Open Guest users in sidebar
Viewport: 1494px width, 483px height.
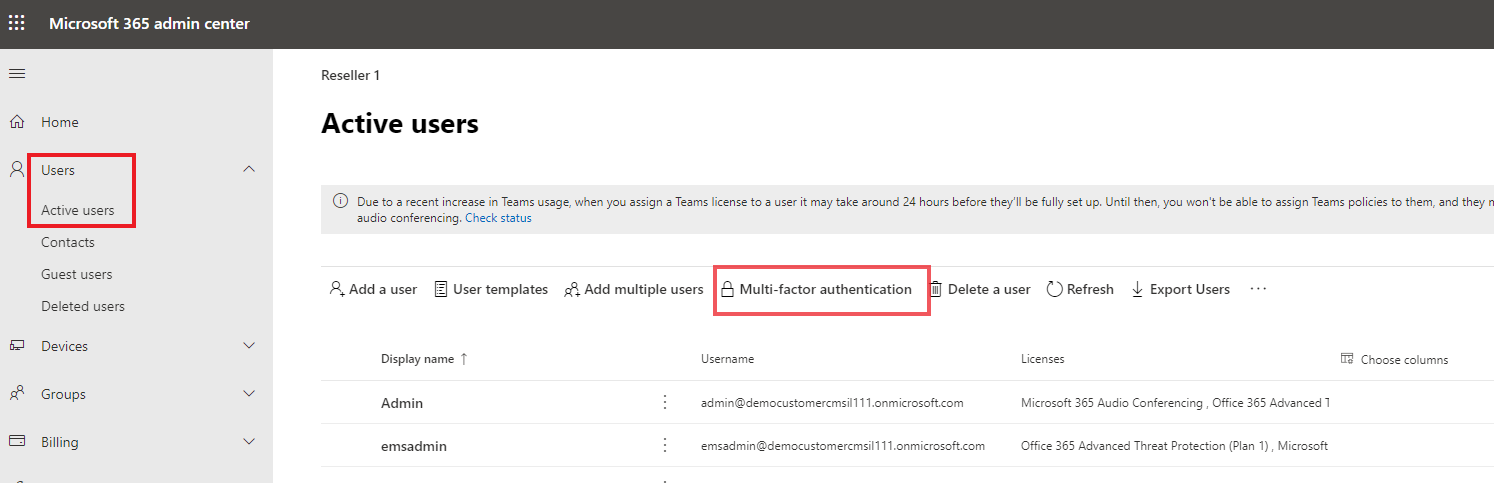pos(77,274)
